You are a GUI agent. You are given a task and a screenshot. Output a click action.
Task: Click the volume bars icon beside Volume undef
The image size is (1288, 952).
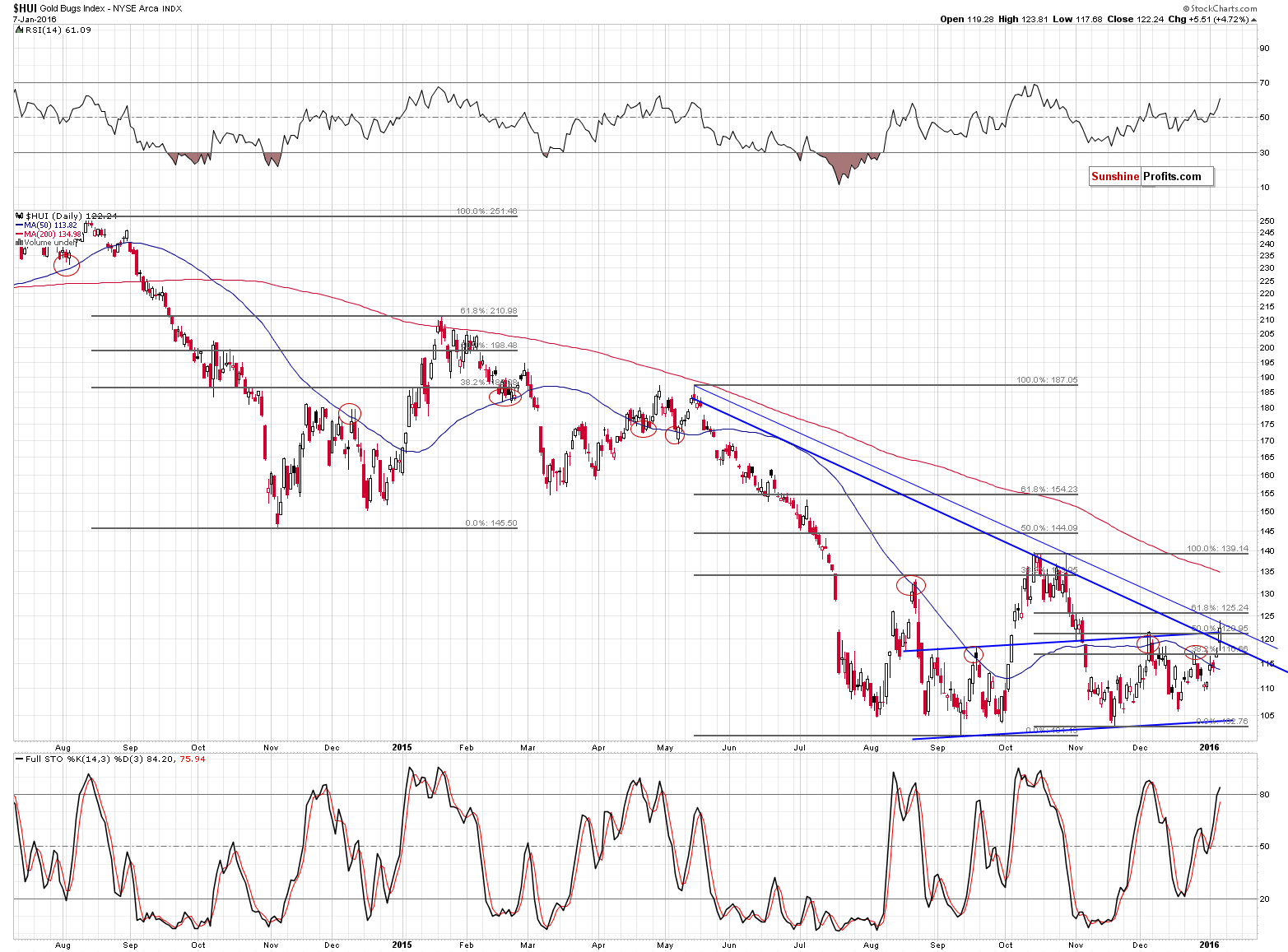pyautogui.click(x=19, y=243)
